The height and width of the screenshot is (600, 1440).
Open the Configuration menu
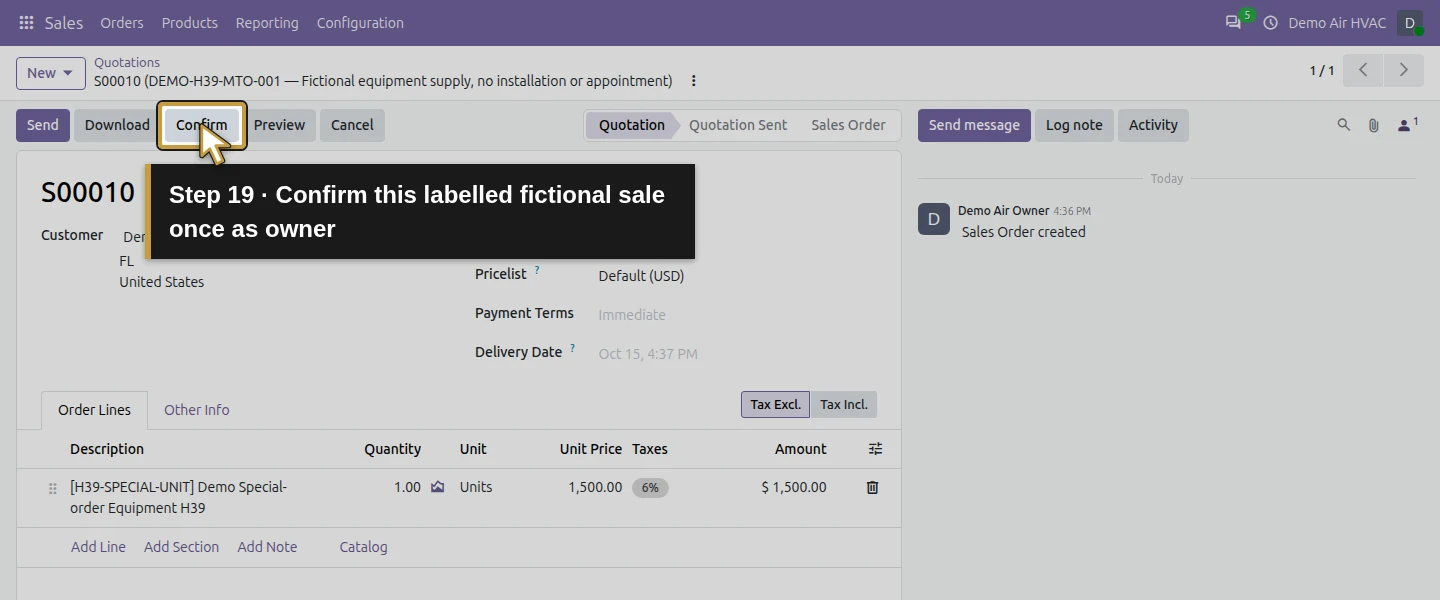pos(360,22)
